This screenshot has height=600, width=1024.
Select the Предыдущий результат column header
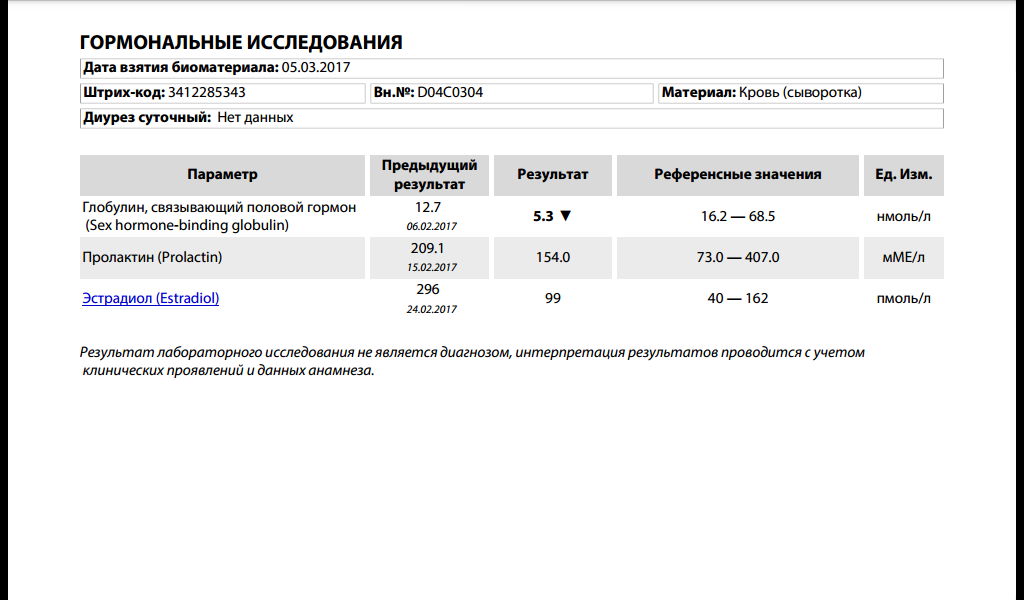click(429, 174)
